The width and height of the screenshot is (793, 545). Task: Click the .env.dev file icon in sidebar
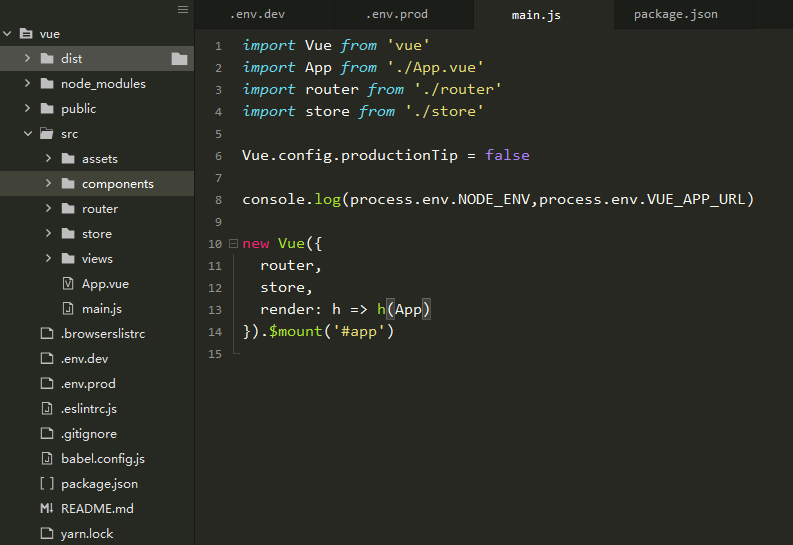coord(47,358)
